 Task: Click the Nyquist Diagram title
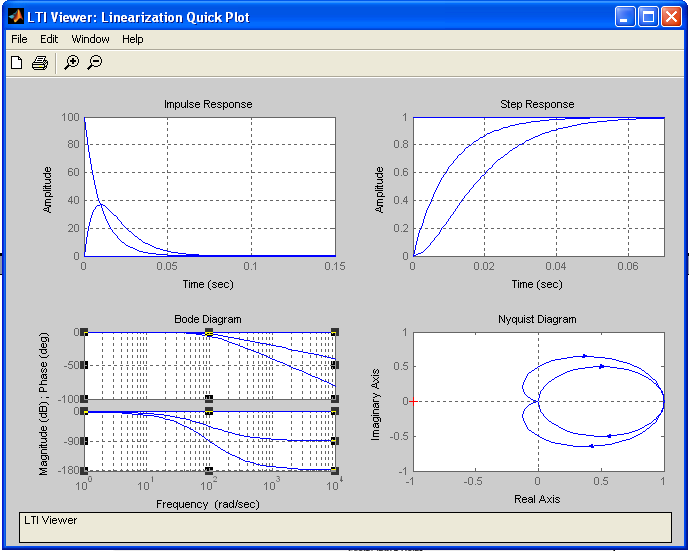tap(537, 319)
